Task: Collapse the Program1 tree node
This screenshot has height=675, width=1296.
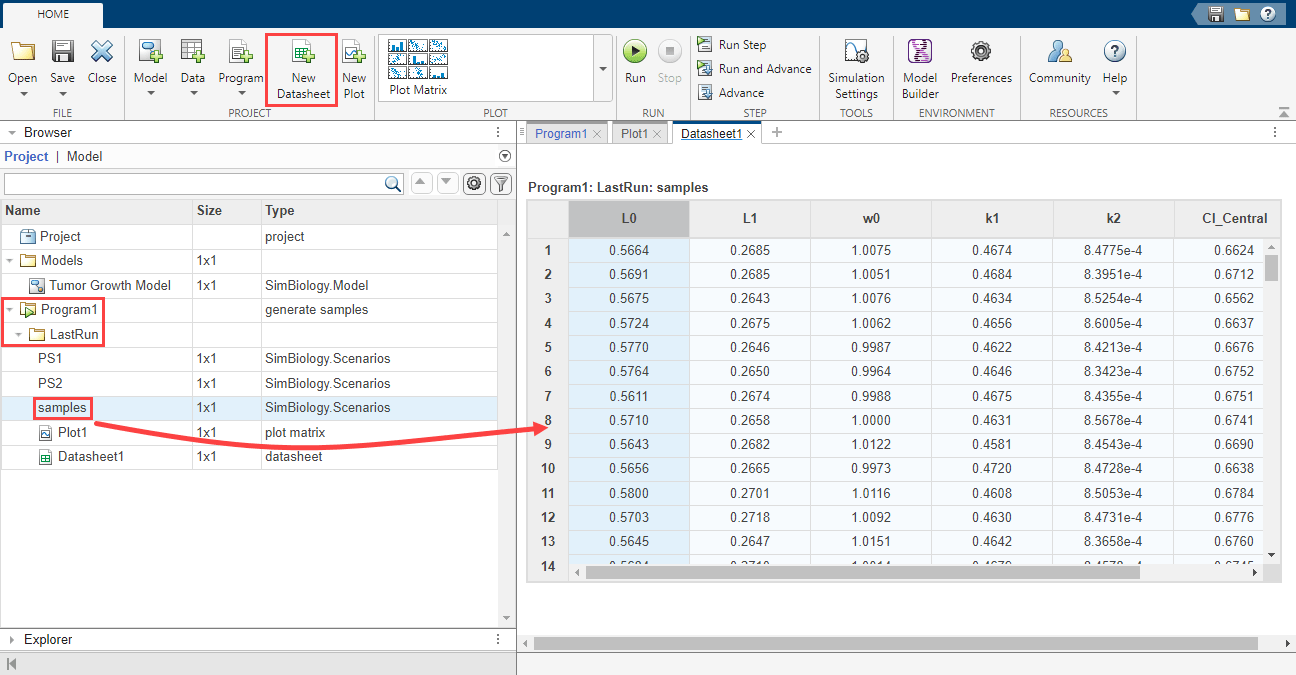Action: pyautogui.click(x=9, y=310)
